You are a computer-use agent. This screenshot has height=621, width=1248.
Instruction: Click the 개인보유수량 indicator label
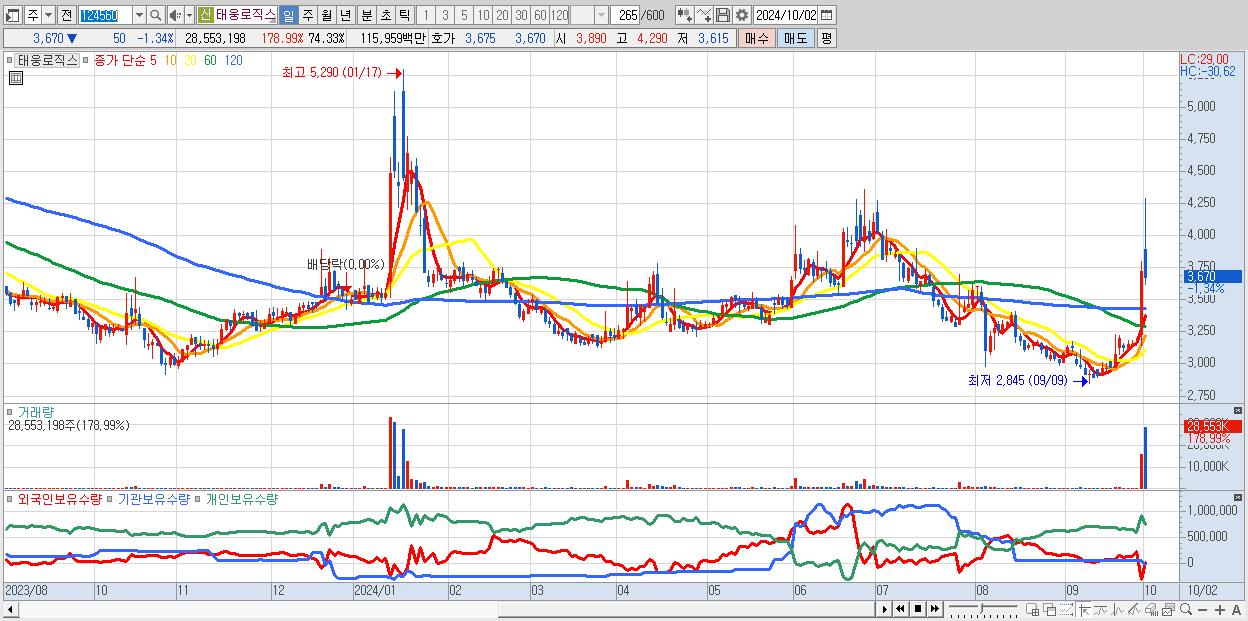(241, 498)
